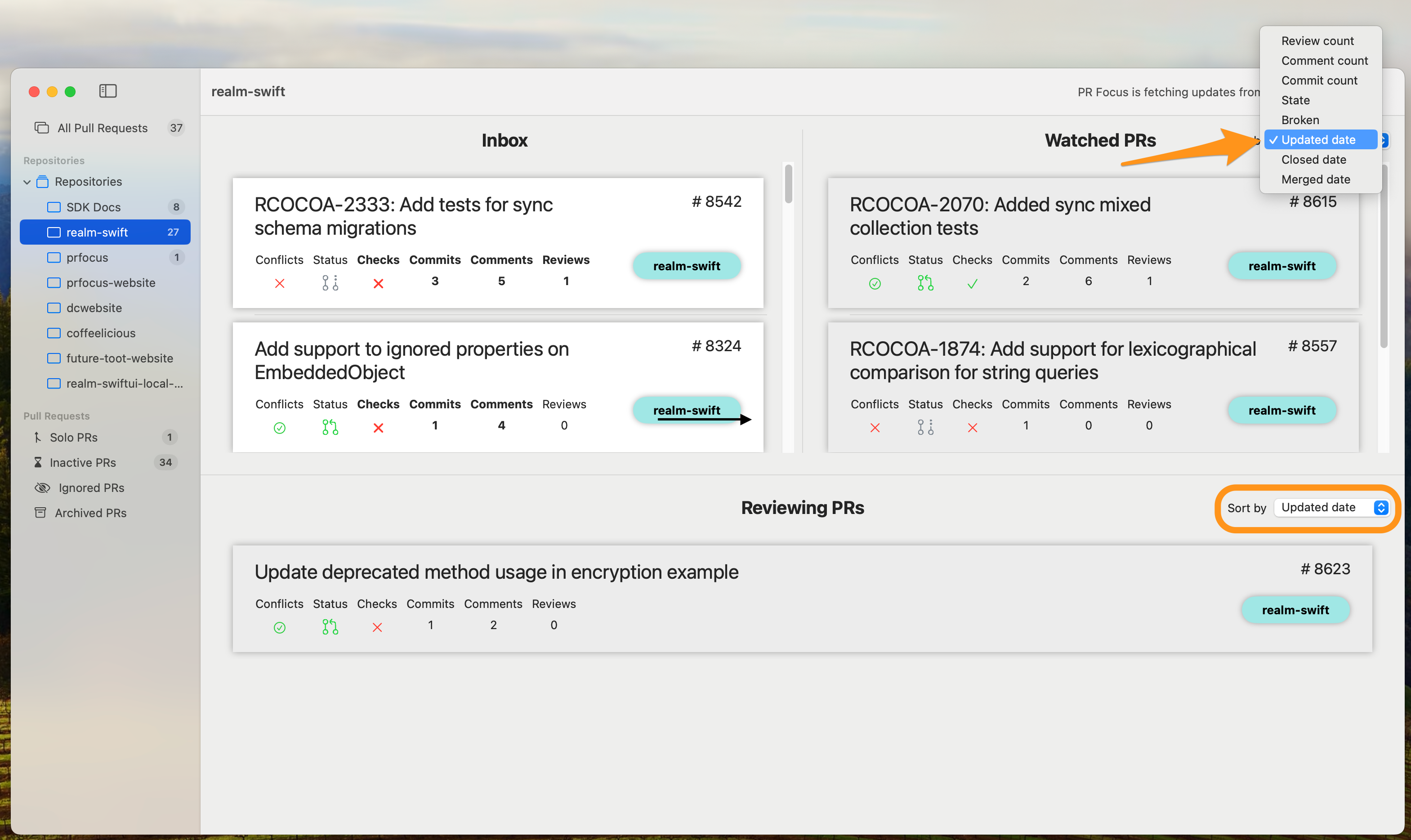Viewport: 1411px width, 840px height.
Task: Click PR number # 8542
Action: [x=717, y=201]
